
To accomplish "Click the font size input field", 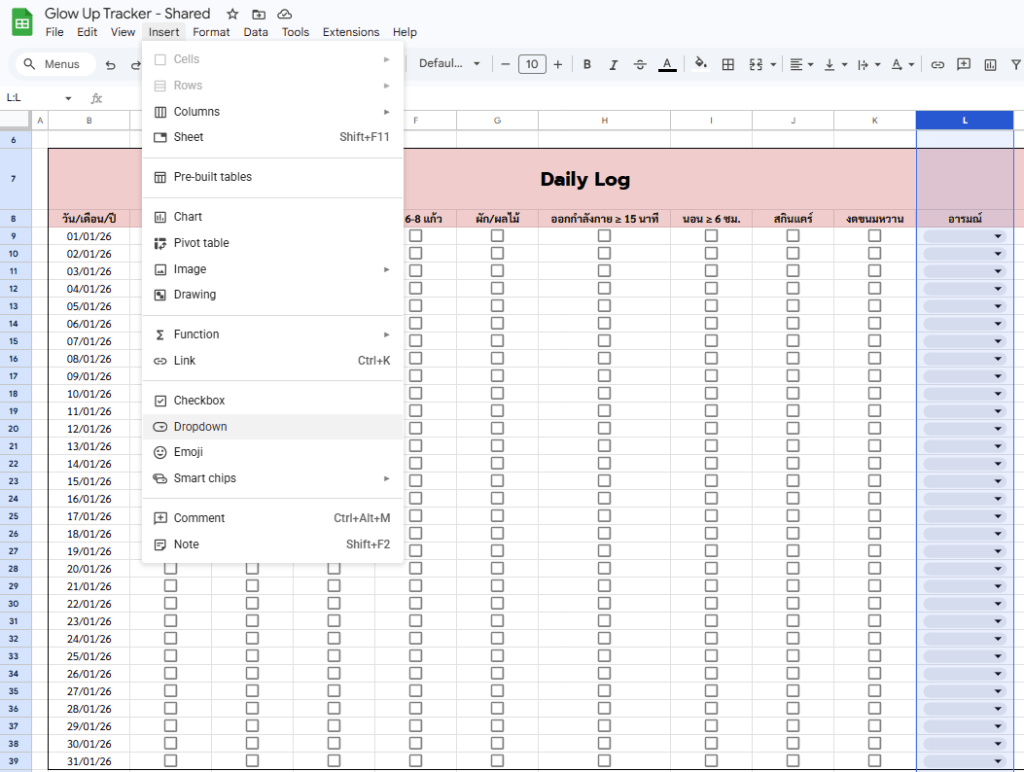I will 532,64.
